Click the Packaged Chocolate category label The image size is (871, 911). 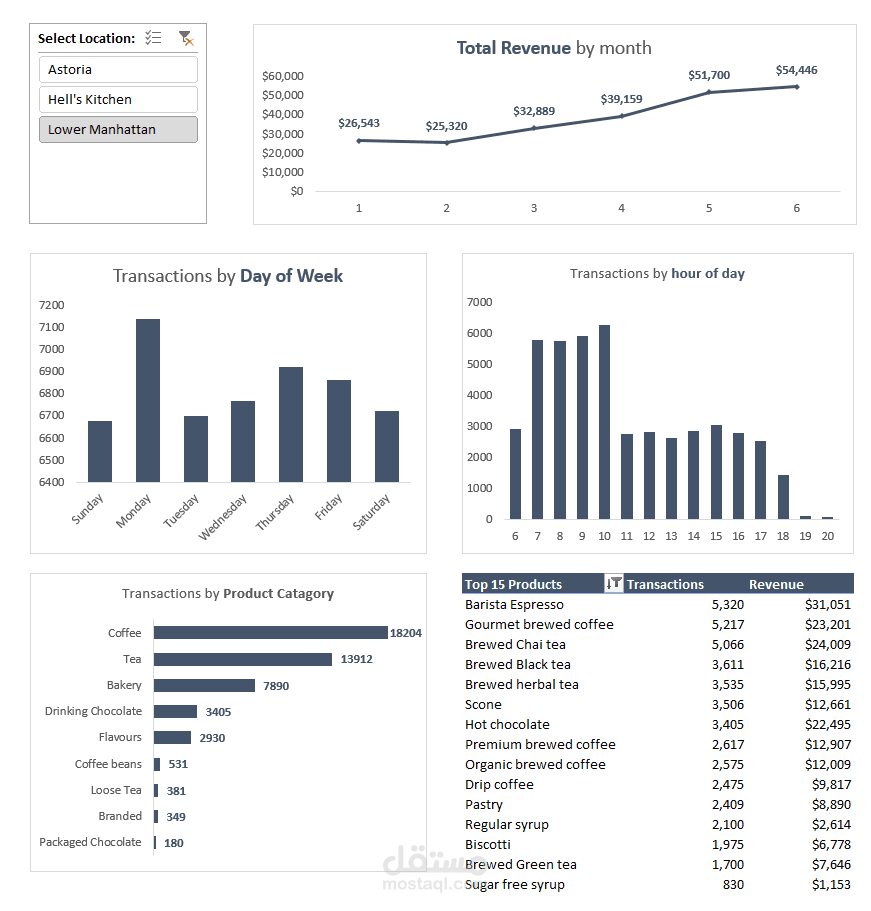pos(90,842)
